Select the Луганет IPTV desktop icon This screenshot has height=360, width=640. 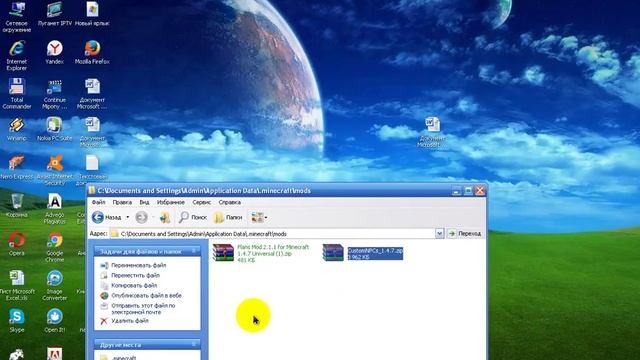(54, 14)
